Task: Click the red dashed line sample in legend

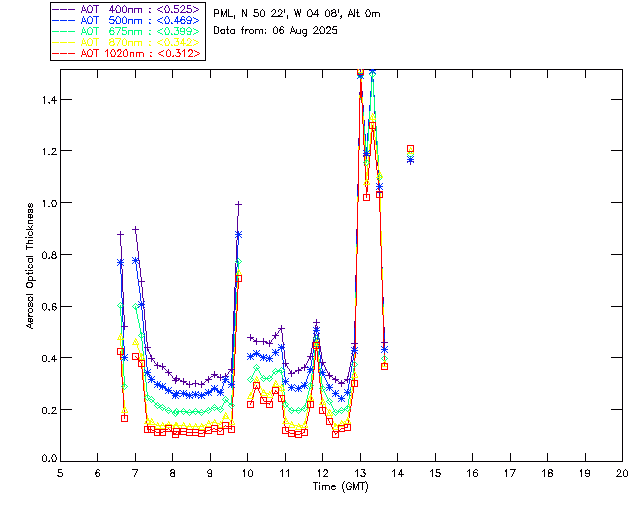Action: click(64, 53)
